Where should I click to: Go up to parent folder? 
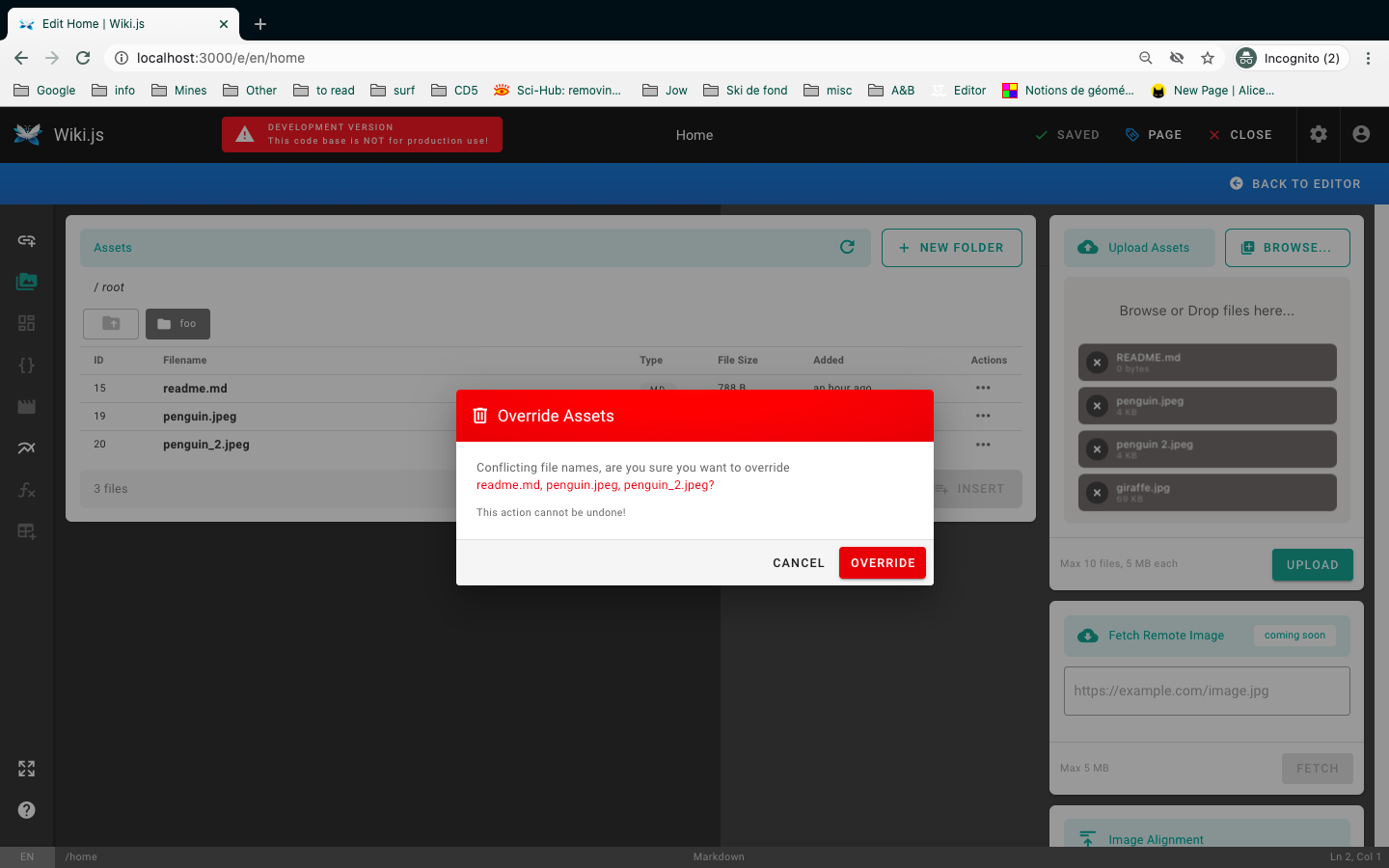(111, 324)
